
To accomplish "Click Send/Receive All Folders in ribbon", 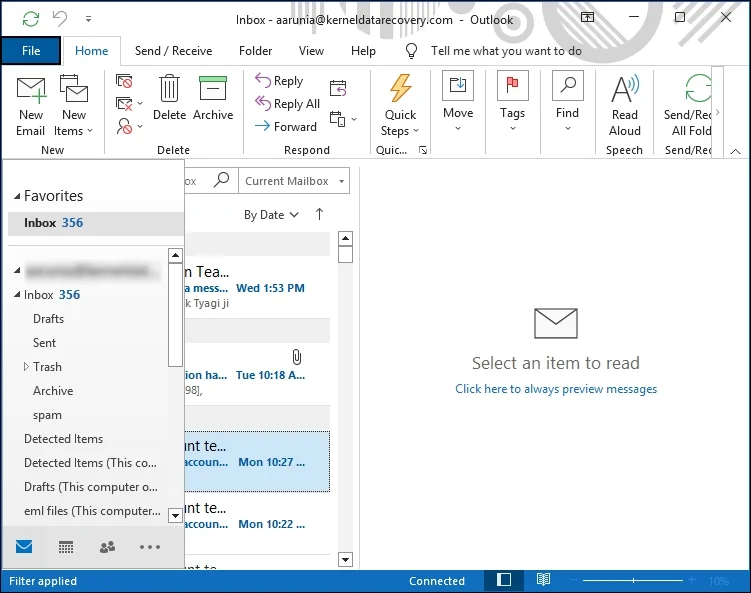I will click(687, 105).
